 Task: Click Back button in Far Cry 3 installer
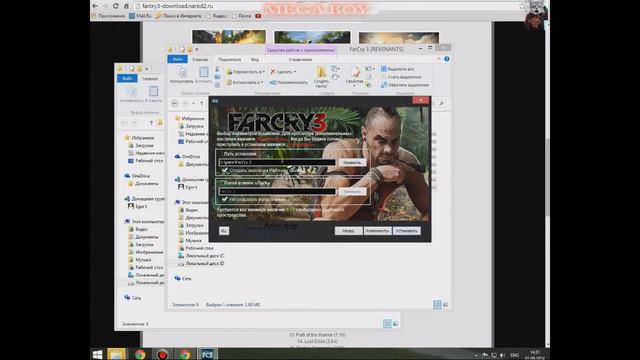(348, 231)
